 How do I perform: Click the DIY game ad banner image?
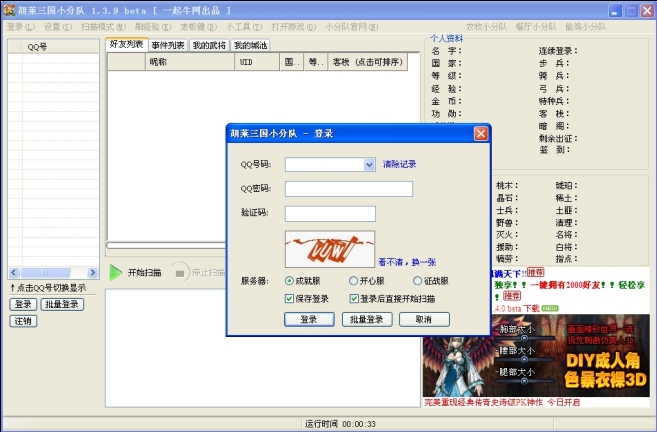[x=536, y=355]
